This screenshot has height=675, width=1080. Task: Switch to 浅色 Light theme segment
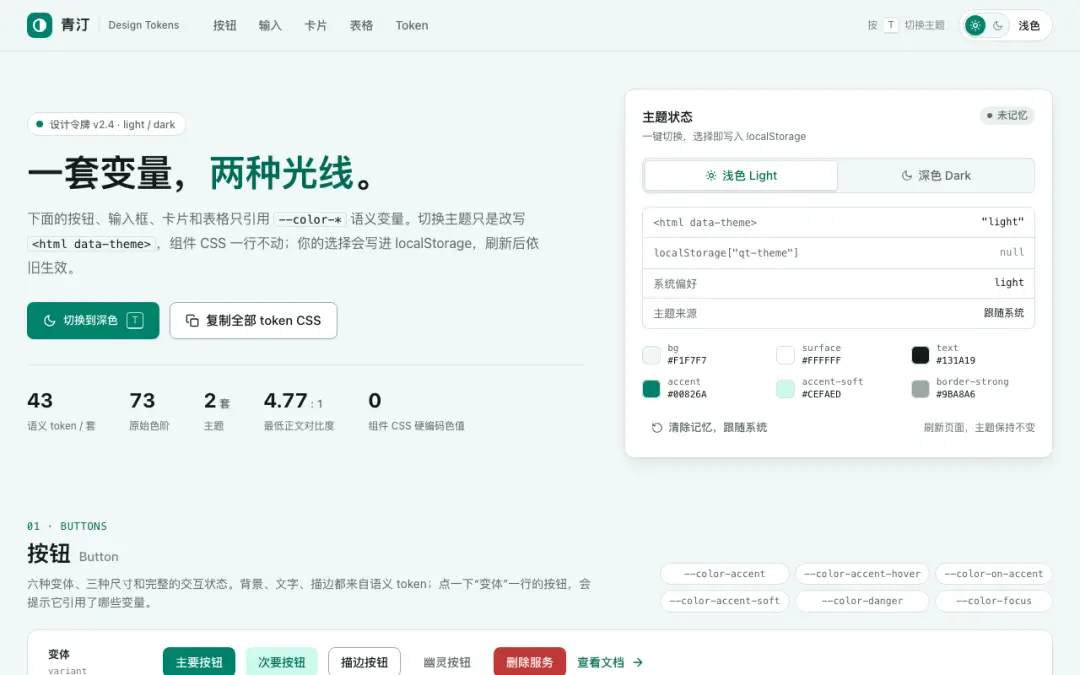tap(741, 176)
